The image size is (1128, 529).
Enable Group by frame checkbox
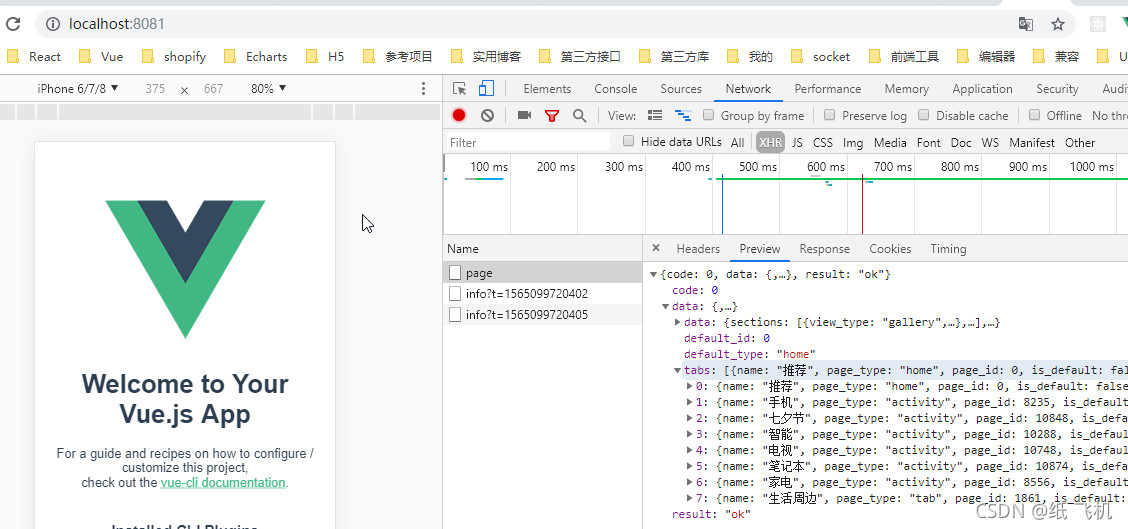coord(709,115)
